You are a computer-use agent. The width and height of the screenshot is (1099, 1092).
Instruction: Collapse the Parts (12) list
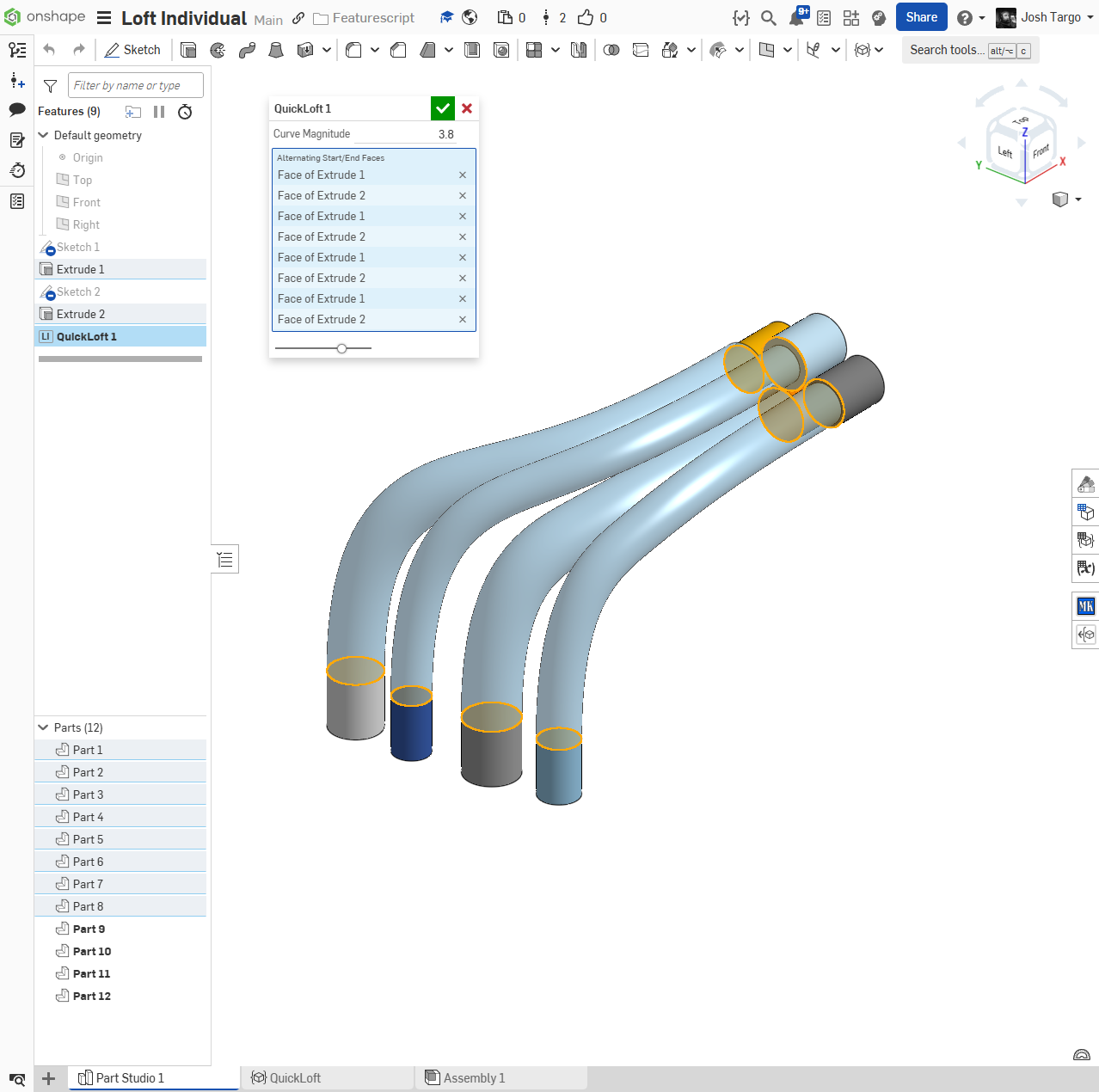point(44,727)
